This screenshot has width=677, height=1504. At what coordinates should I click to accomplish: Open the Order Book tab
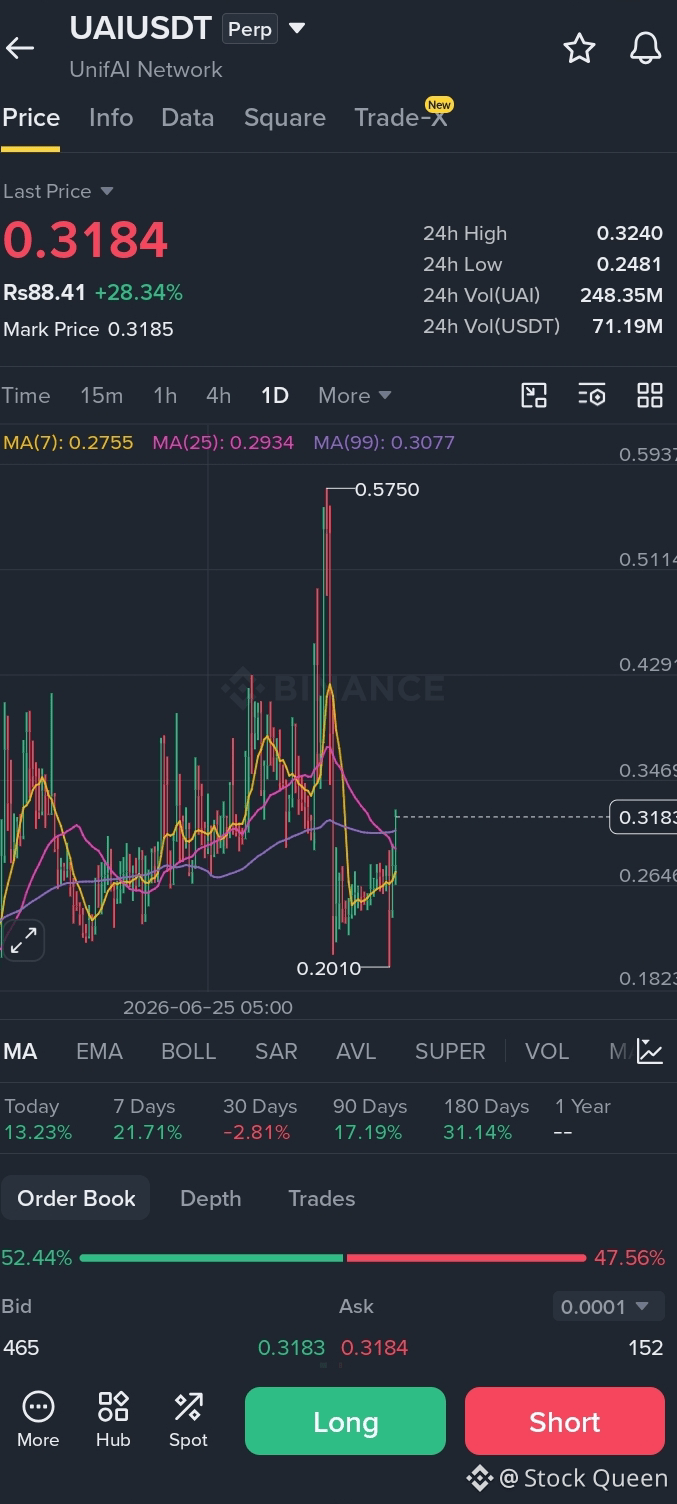coord(76,1198)
